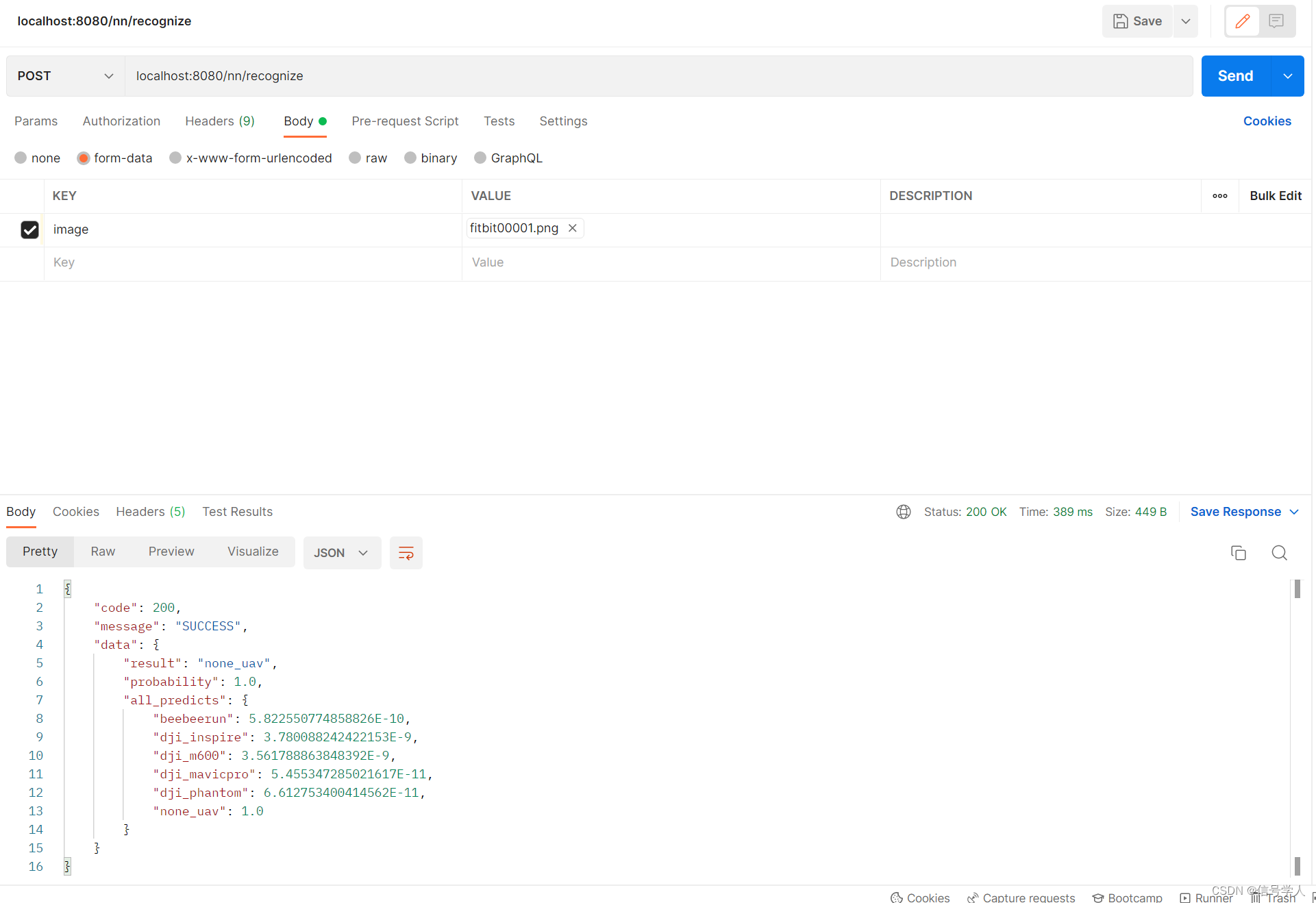
Task: Choose the binary body type option
Action: click(x=410, y=158)
